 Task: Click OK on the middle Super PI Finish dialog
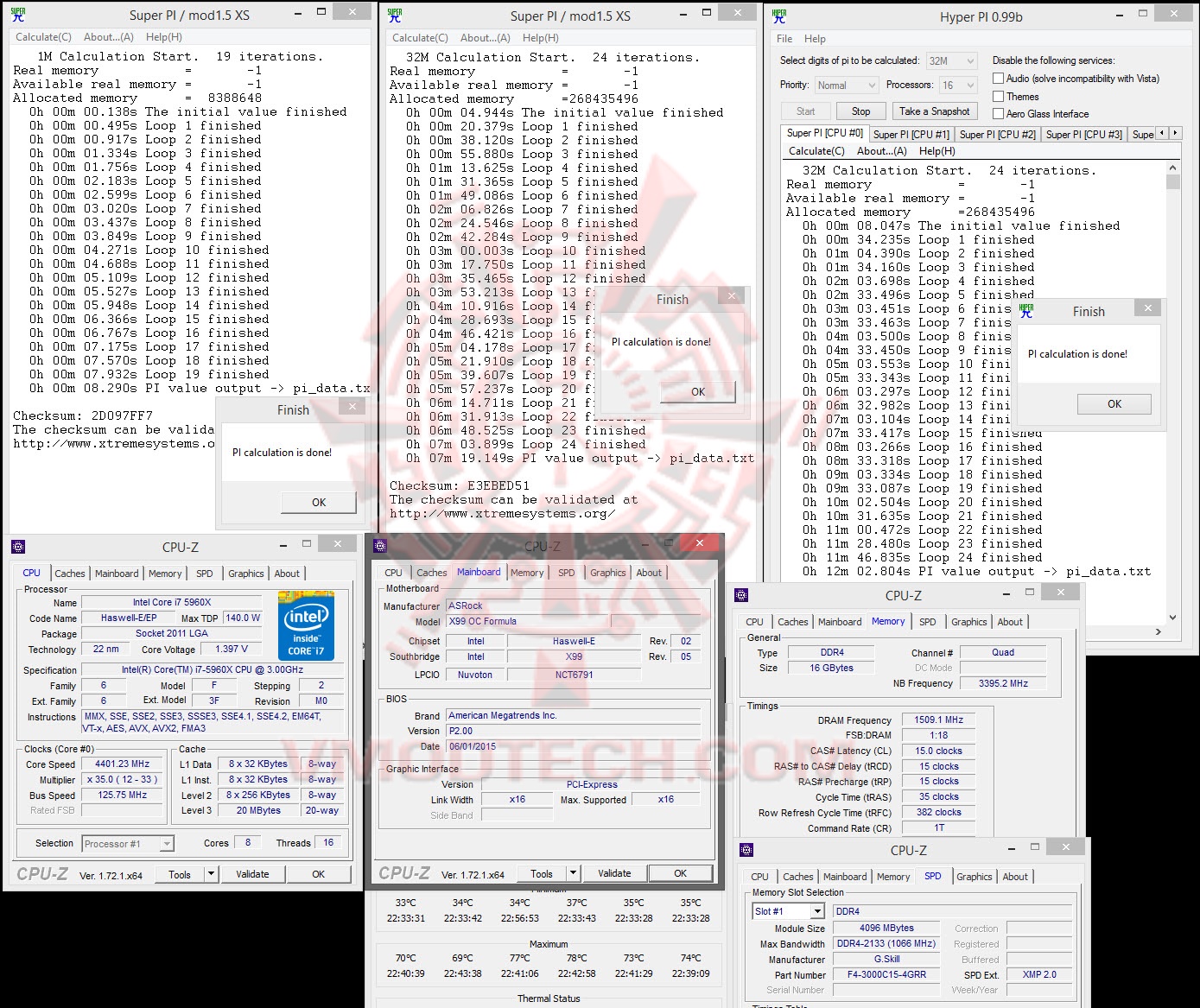(698, 391)
